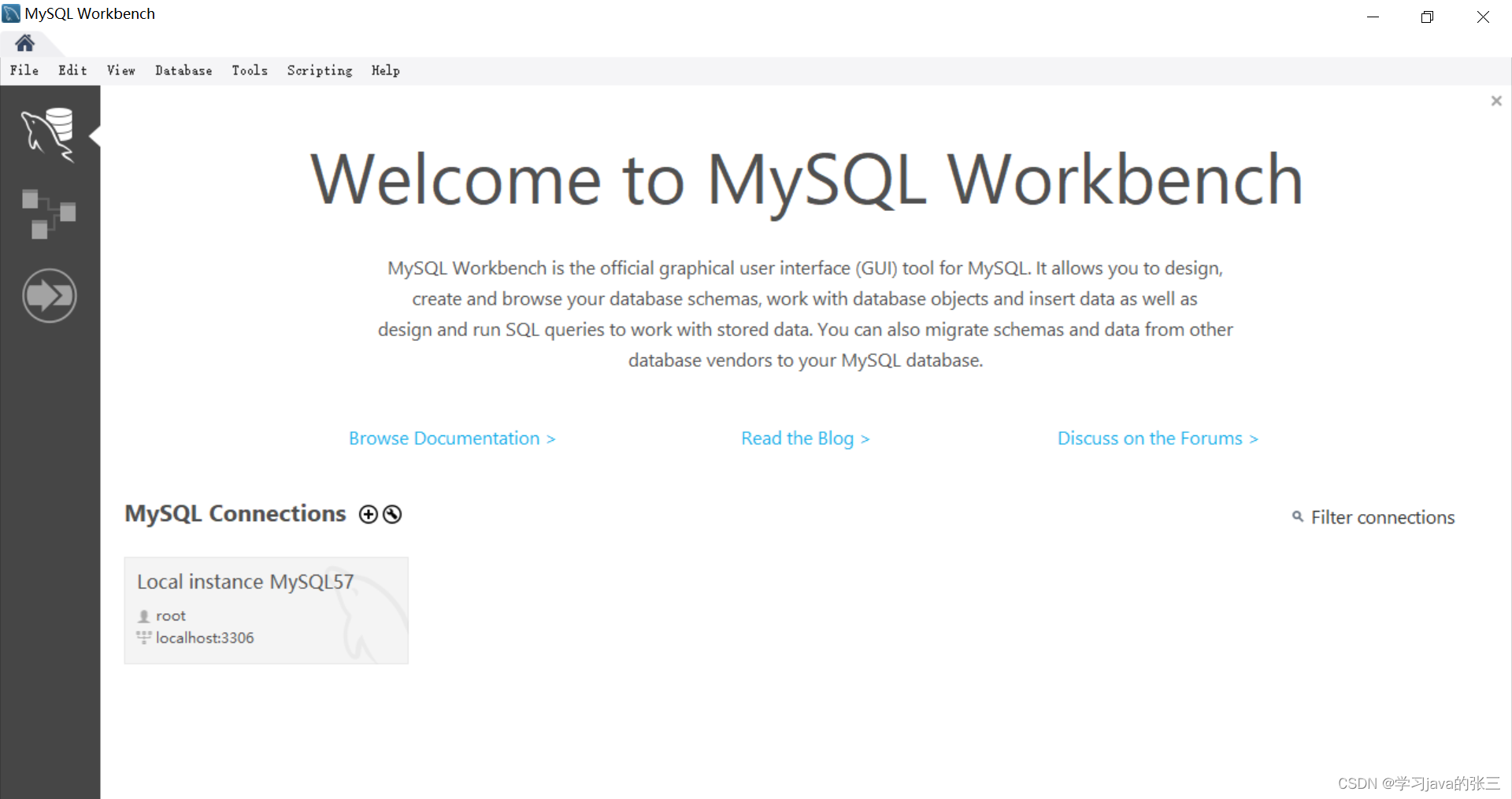Click the Filter connections magnifier icon
This screenshot has height=799, width=1512.
click(x=1297, y=516)
